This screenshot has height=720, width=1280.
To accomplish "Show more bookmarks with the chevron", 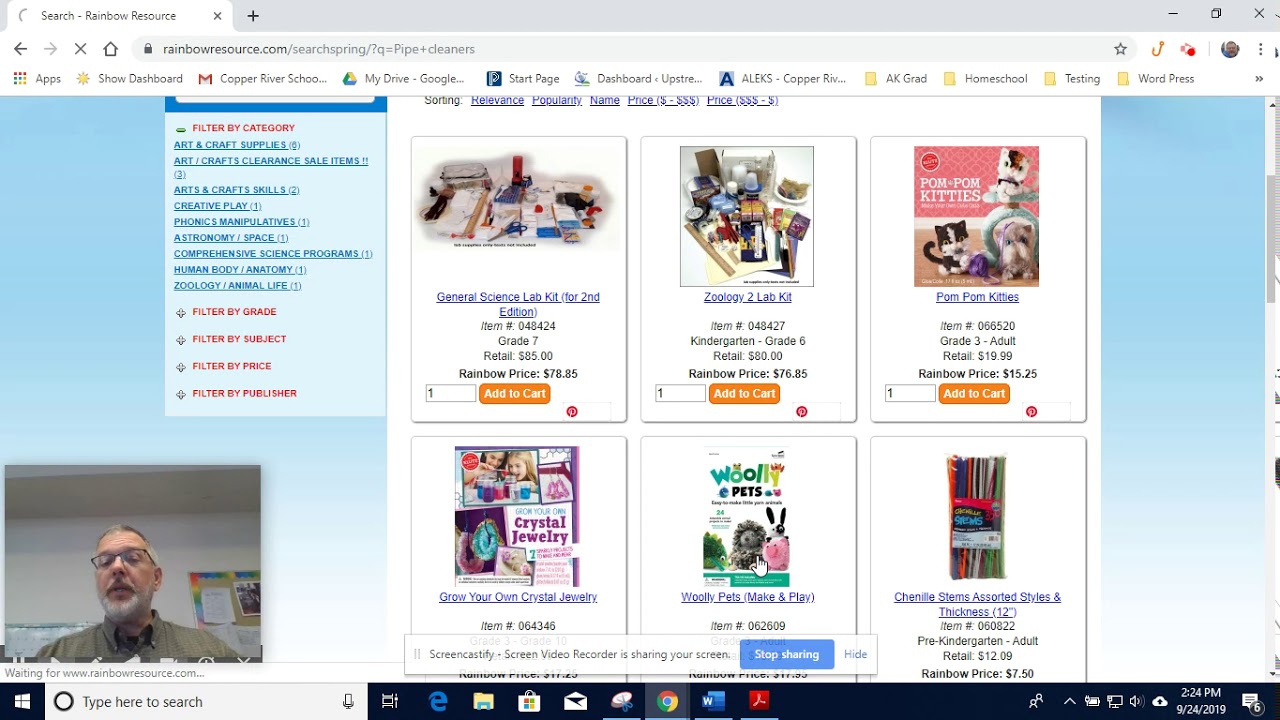I will click(1258, 78).
